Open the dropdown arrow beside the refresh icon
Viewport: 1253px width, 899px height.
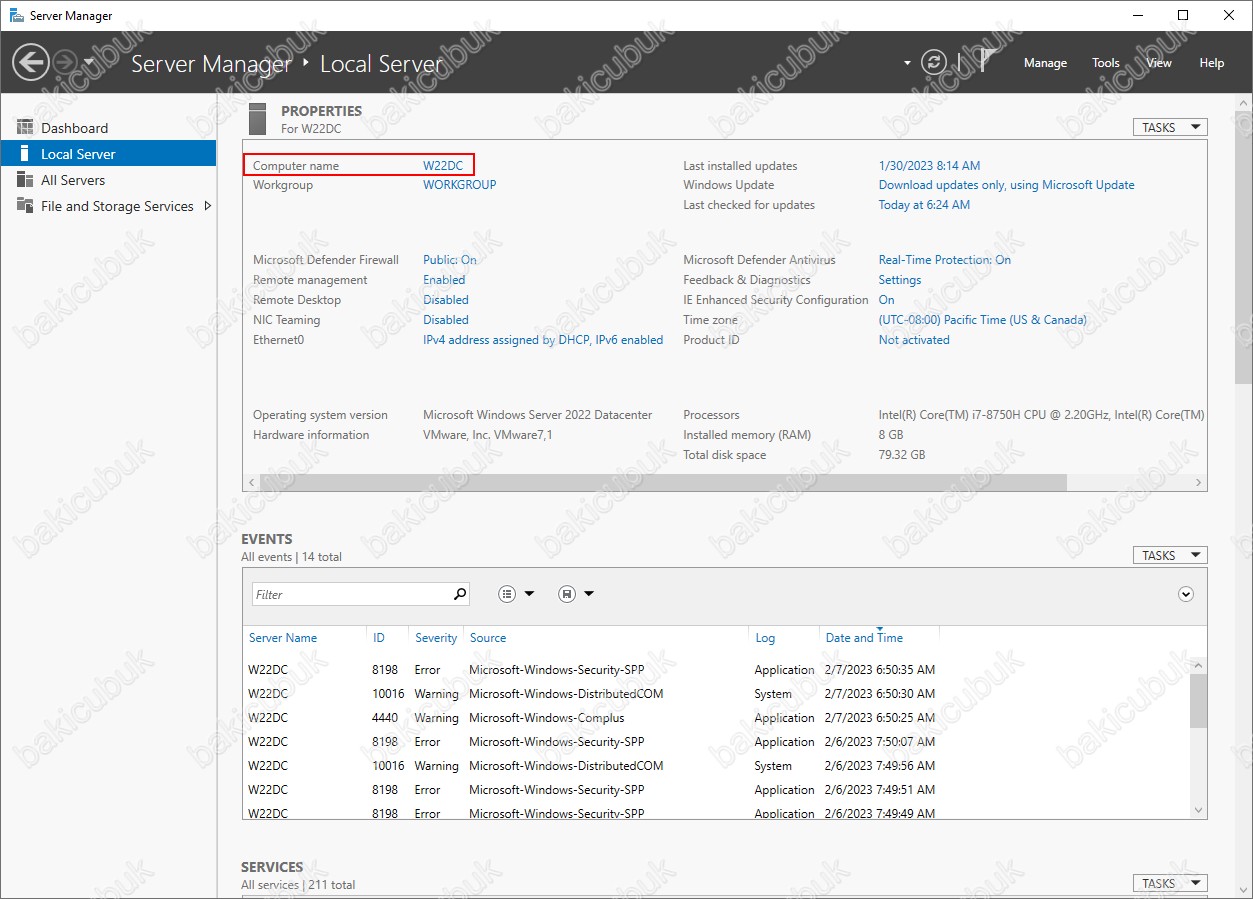tap(907, 63)
